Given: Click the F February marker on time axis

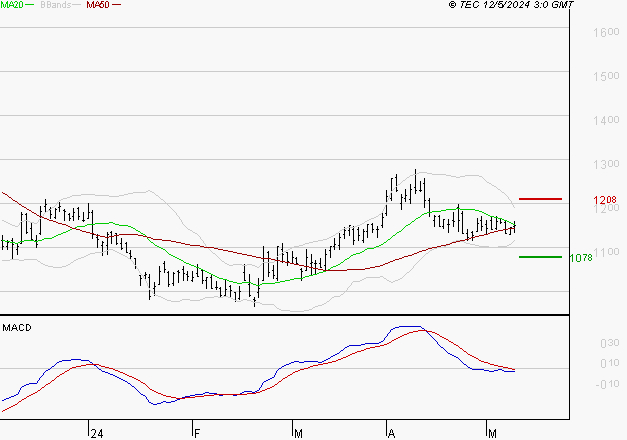Looking at the screenshot, I should click(x=196, y=434).
